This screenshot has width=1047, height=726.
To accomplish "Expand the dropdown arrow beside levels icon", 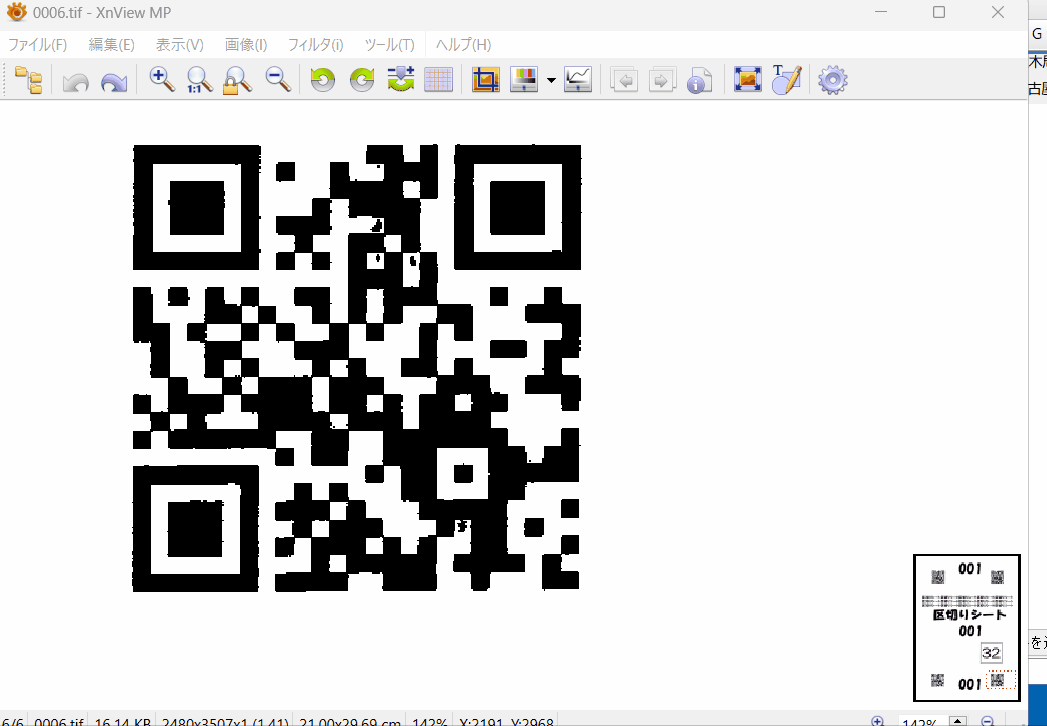I will coord(551,81).
